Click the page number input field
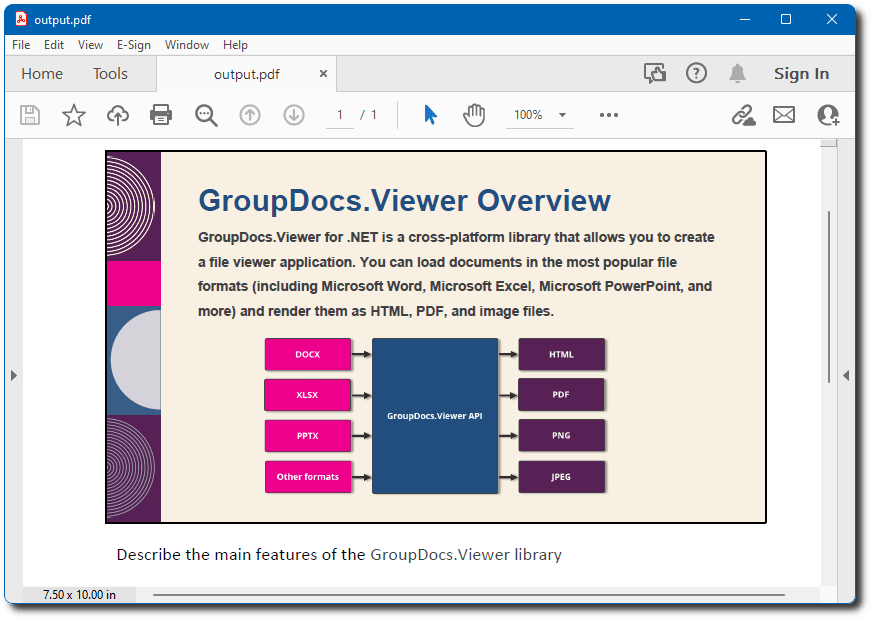The width and height of the screenshot is (872, 620). pyautogui.click(x=339, y=114)
